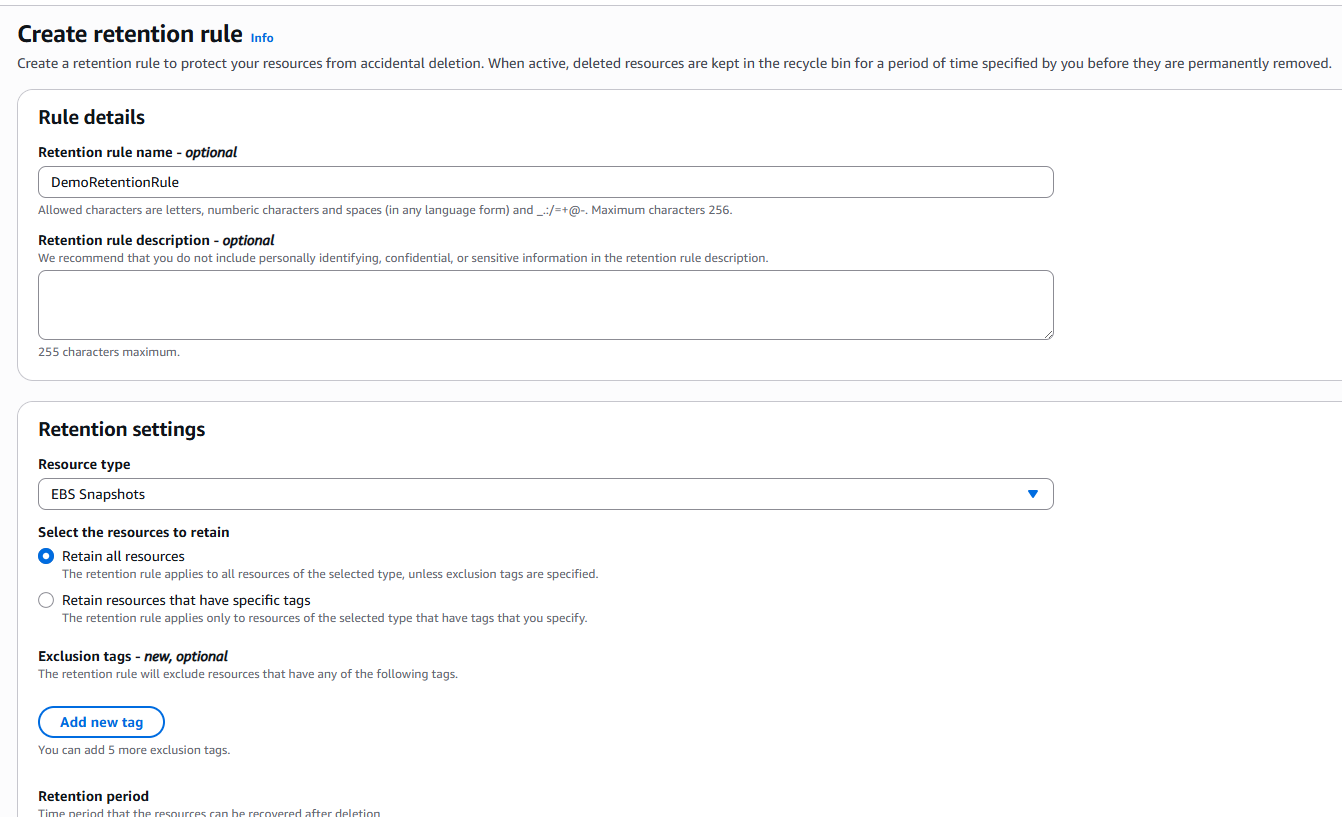Click the Retention period label
The height and width of the screenshot is (817, 1342).
(93, 796)
